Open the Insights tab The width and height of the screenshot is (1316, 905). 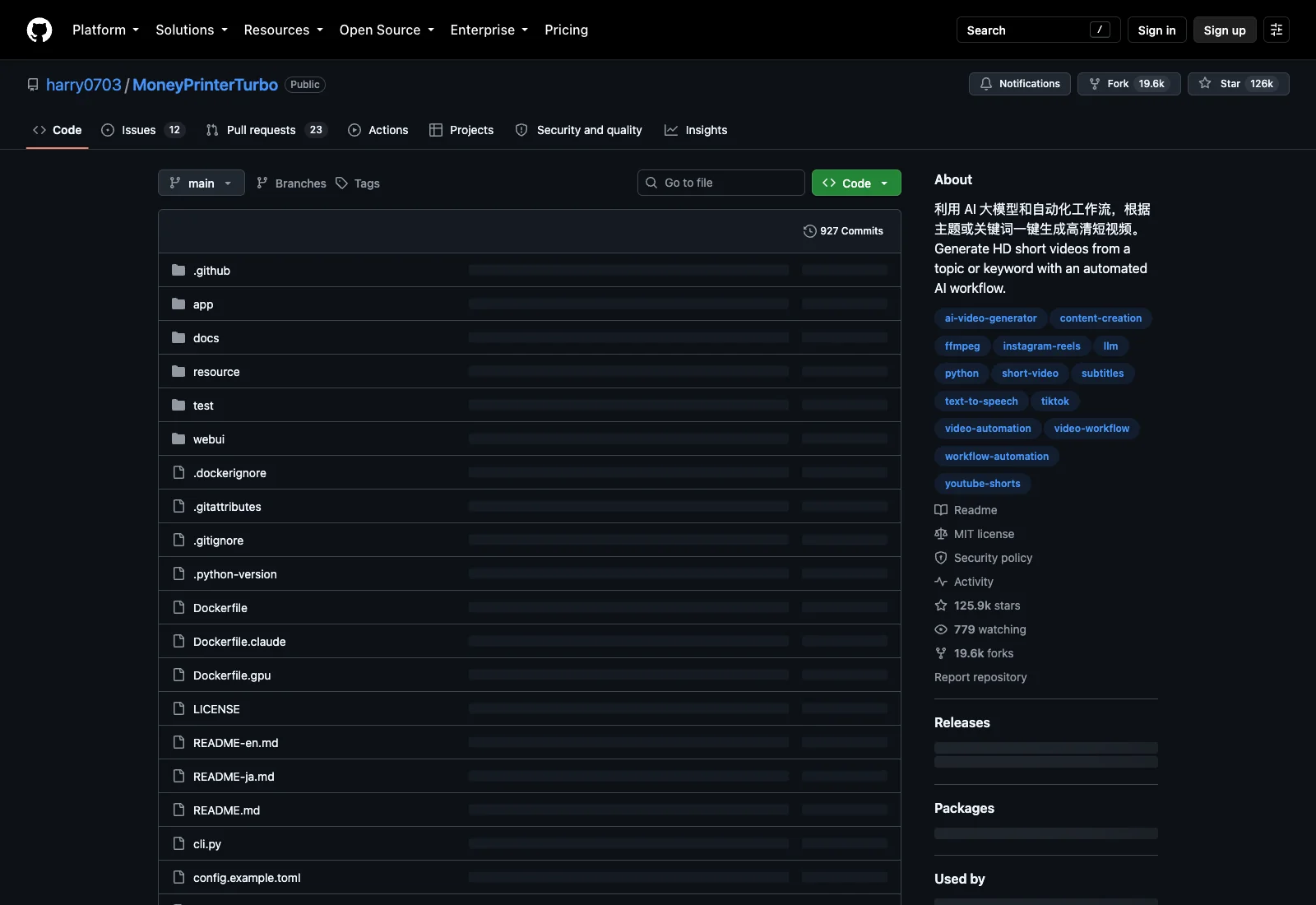[x=696, y=130]
